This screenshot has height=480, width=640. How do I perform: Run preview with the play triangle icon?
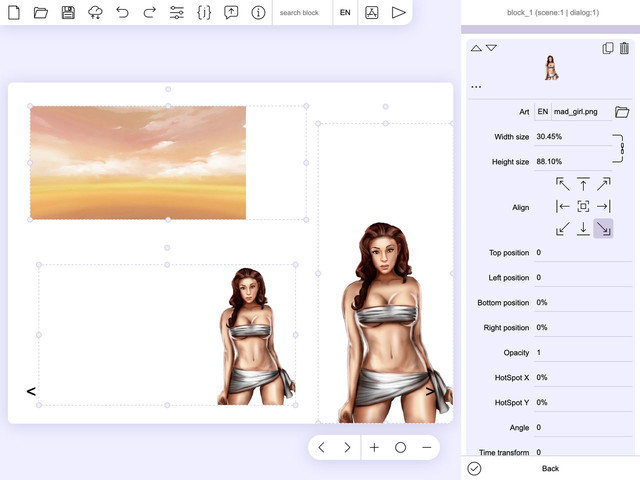tap(398, 13)
